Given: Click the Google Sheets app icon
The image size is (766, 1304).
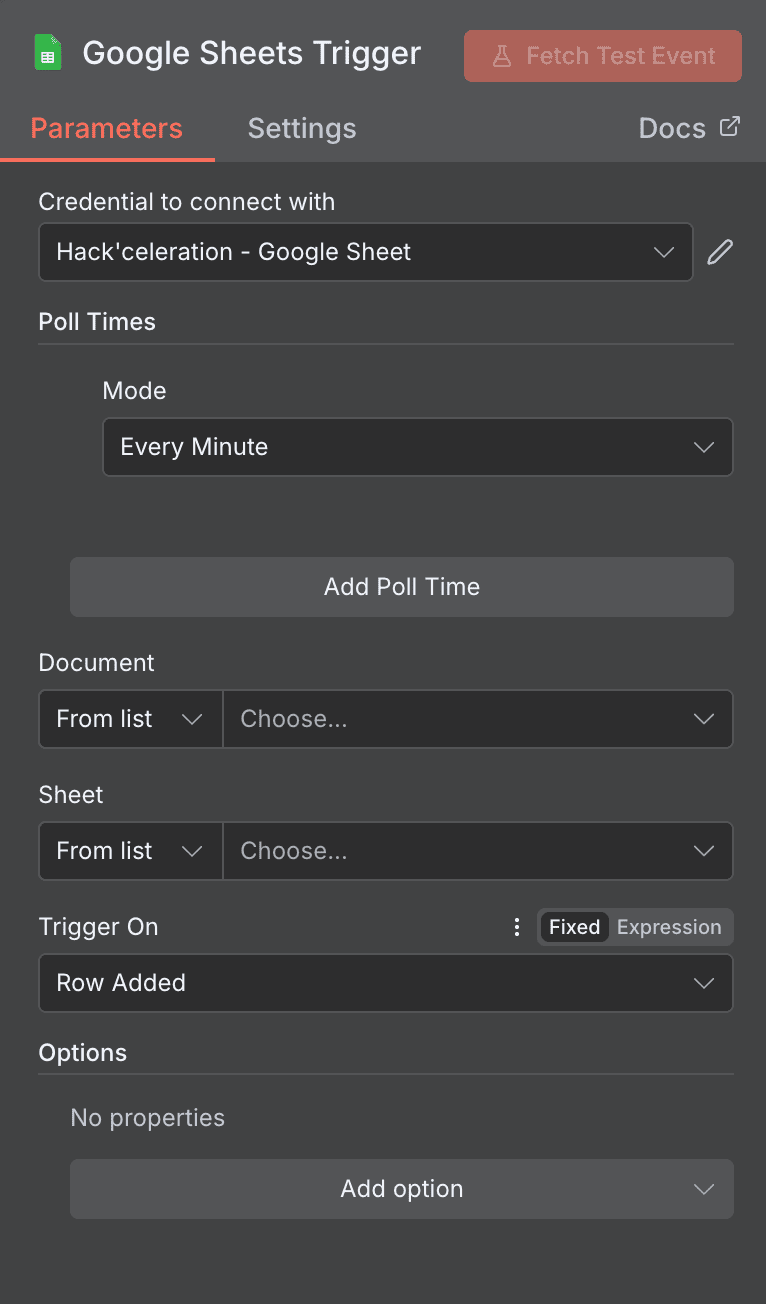Looking at the screenshot, I should 47,52.
